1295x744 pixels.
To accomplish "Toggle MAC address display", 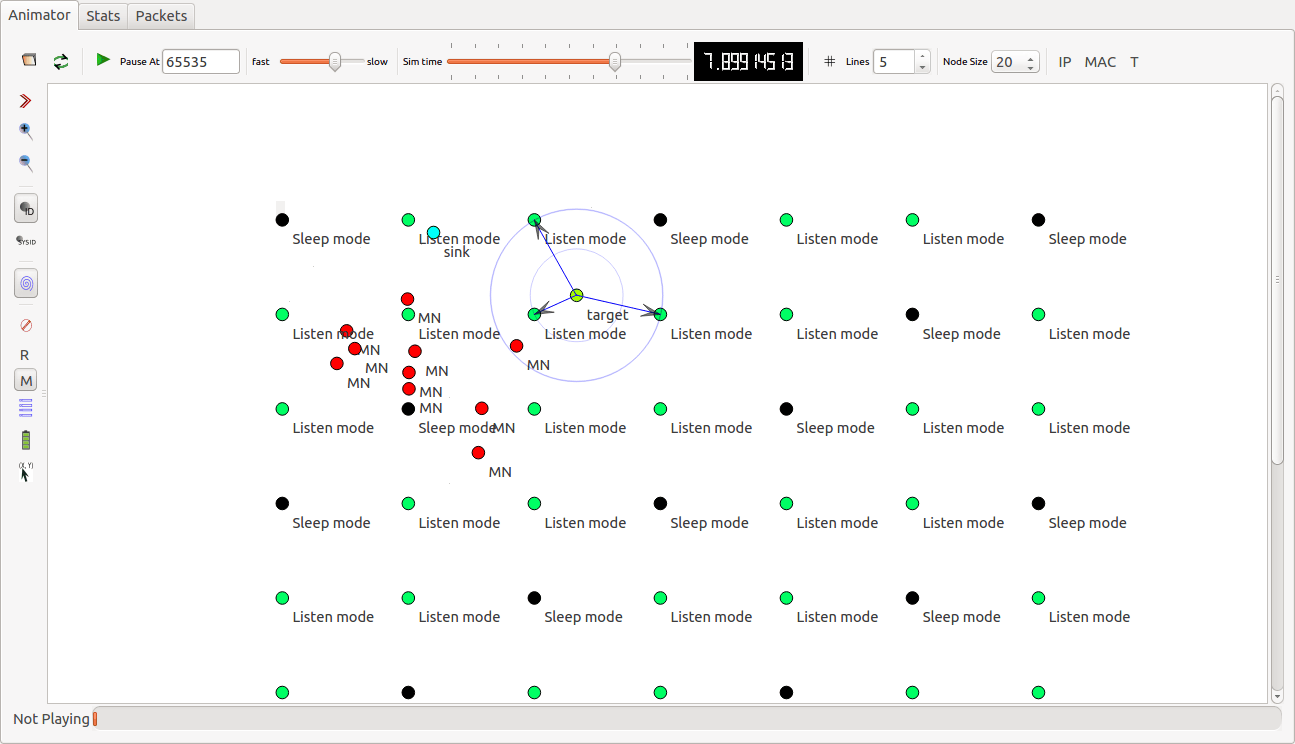I will (x=1100, y=62).
